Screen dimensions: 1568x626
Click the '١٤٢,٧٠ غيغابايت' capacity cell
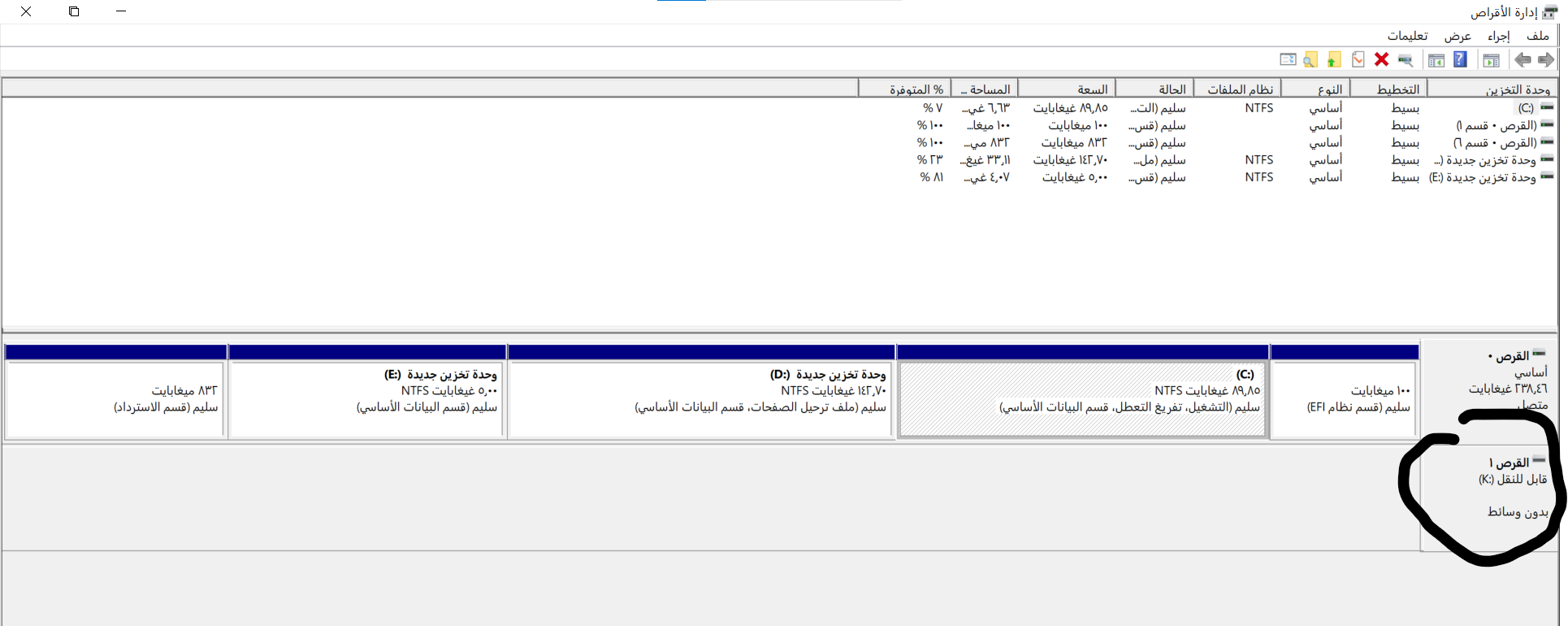tap(1070, 160)
